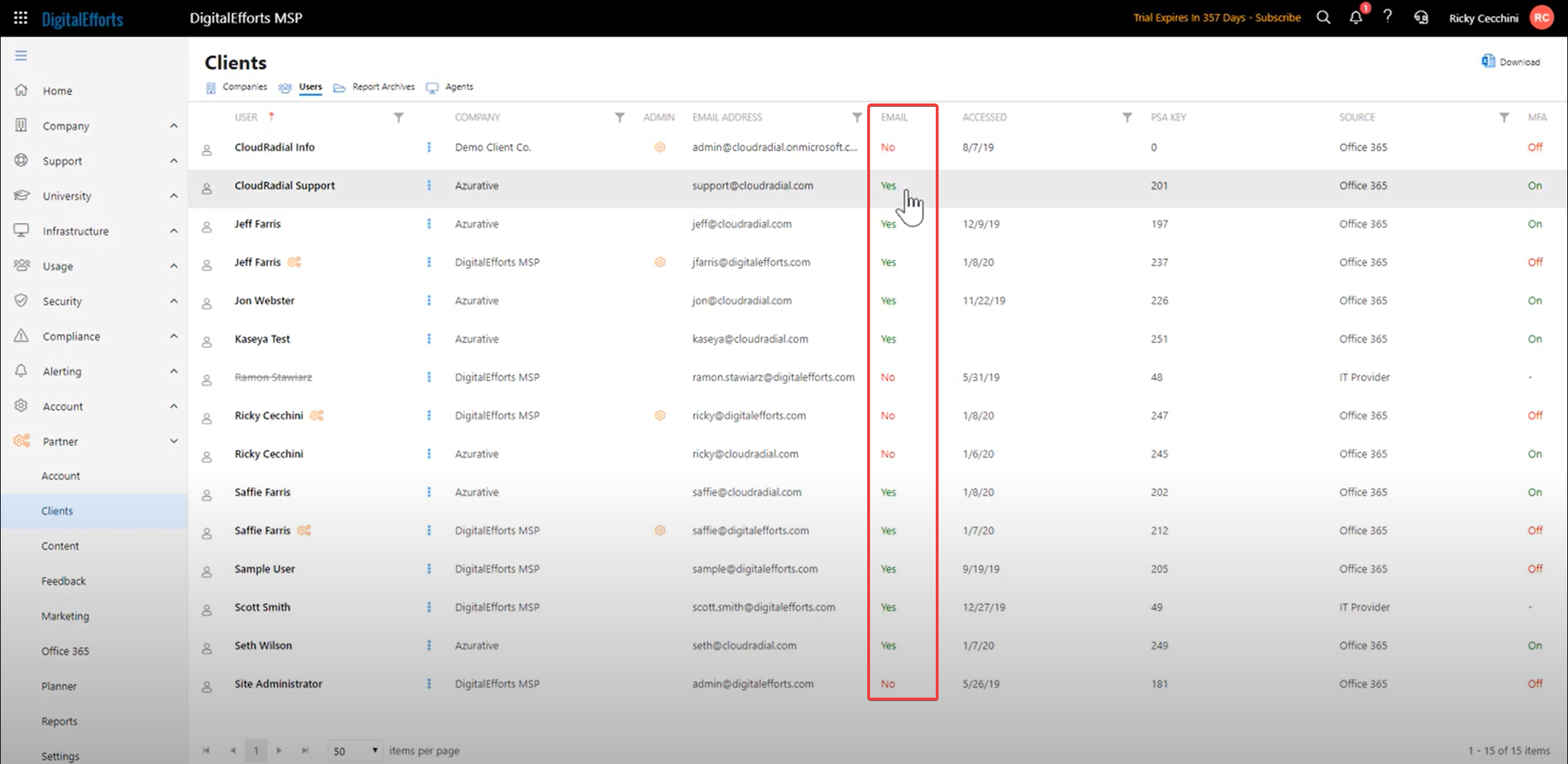Open Planner under Partner

(x=59, y=686)
